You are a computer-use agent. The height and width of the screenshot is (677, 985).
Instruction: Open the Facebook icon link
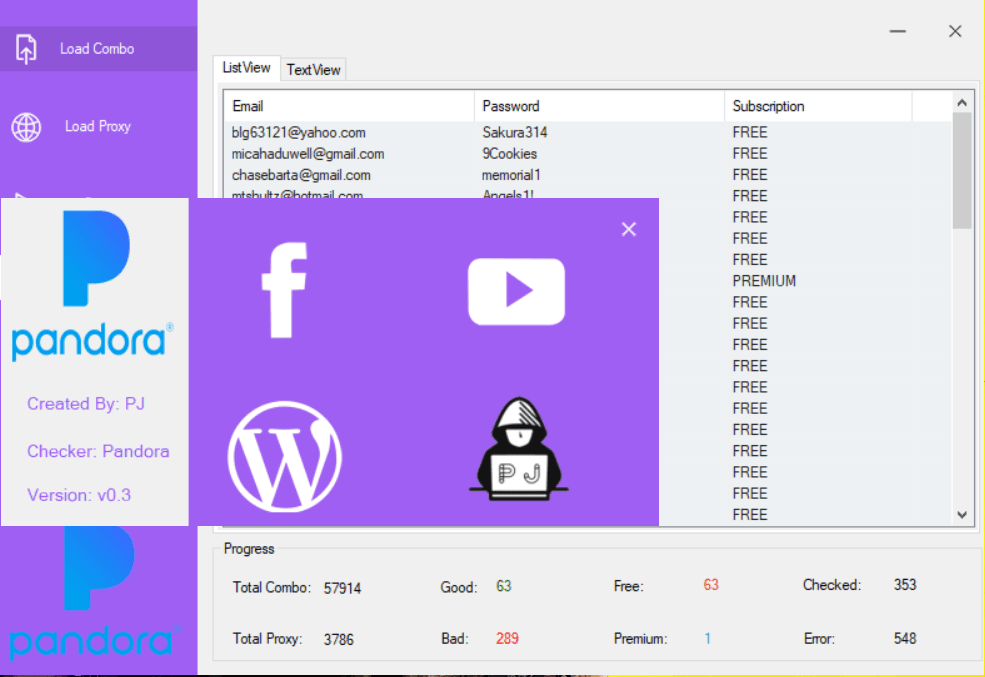[284, 290]
